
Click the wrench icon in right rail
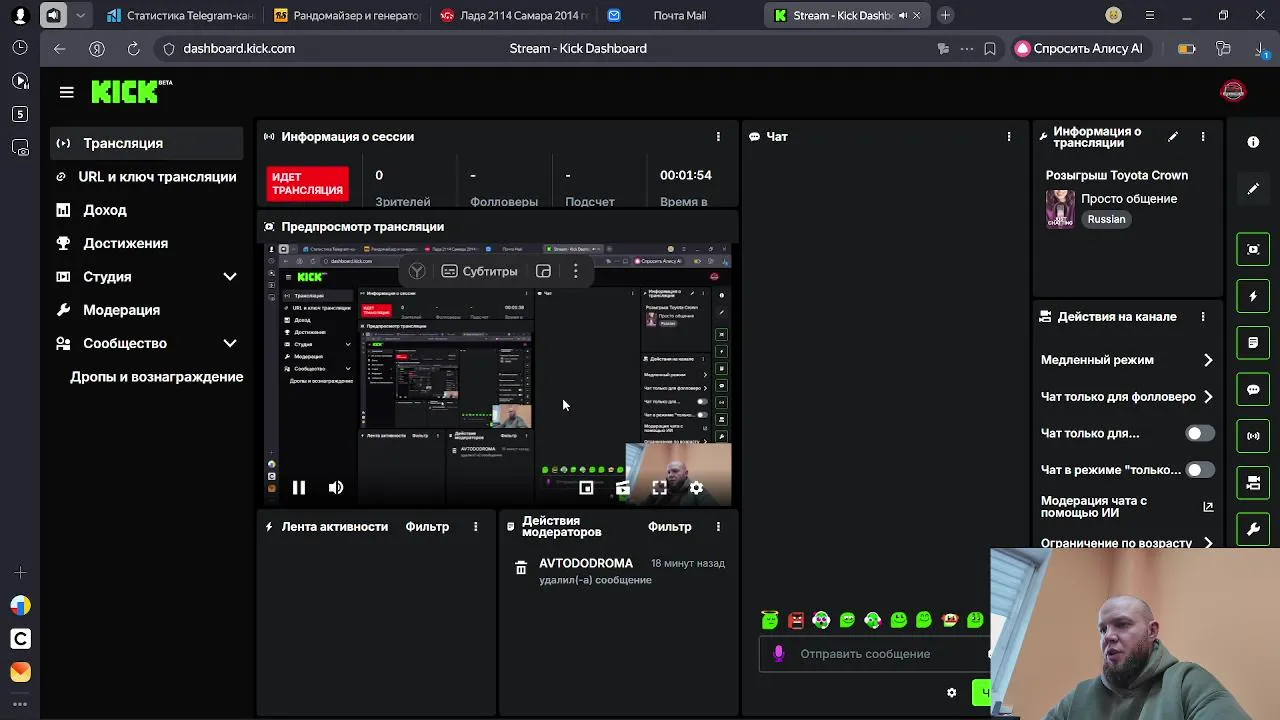click(1253, 529)
